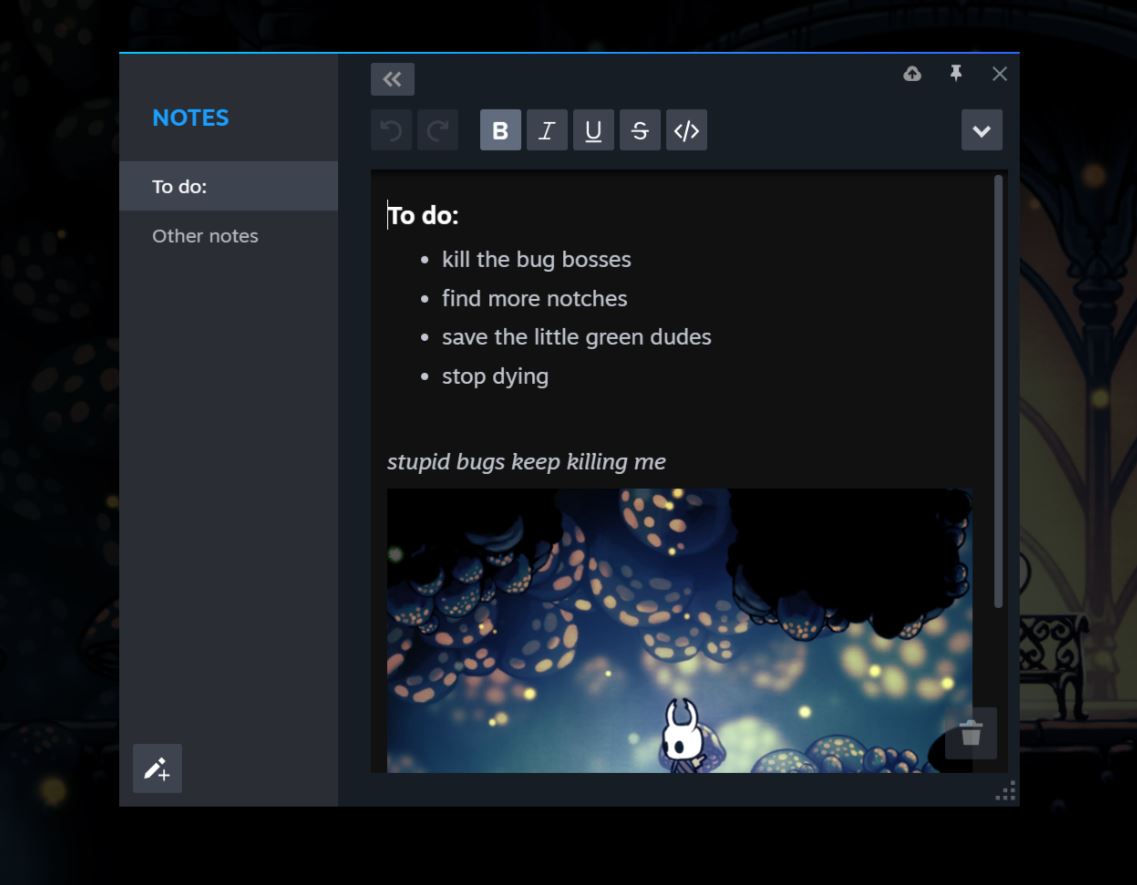The image size is (1137, 885).
Task: Select the Bold formatting icon
Action: pyautogui.click(x=501, y=130)
